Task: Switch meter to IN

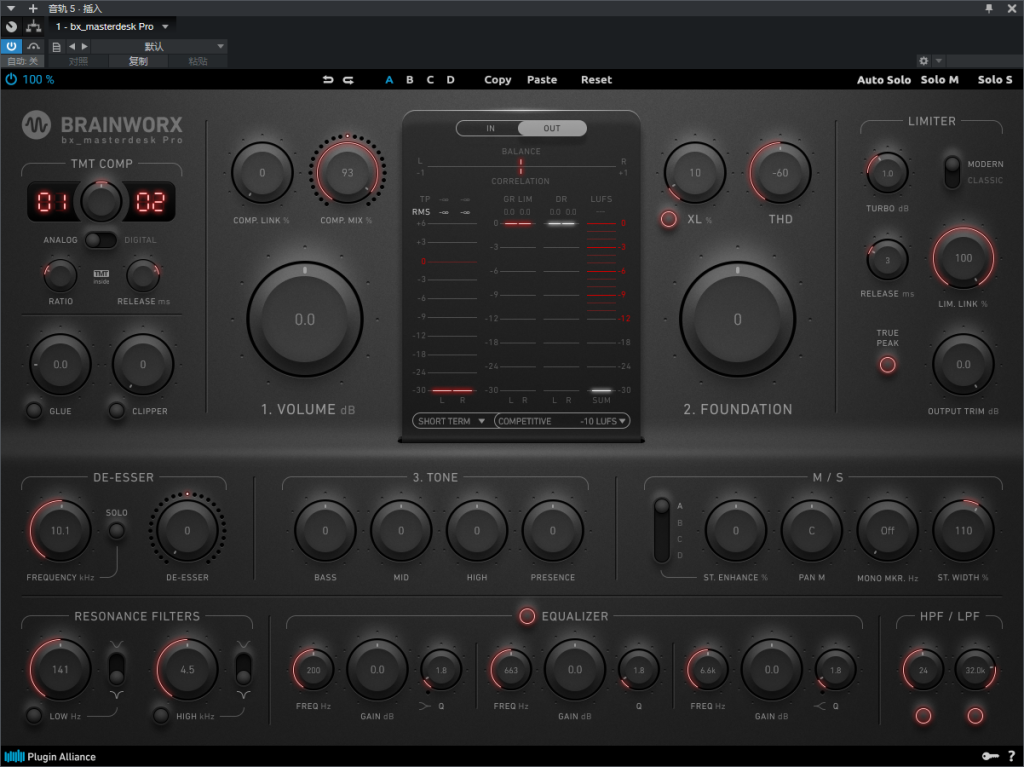Action: pyautogui.click(x=489, y=128)
